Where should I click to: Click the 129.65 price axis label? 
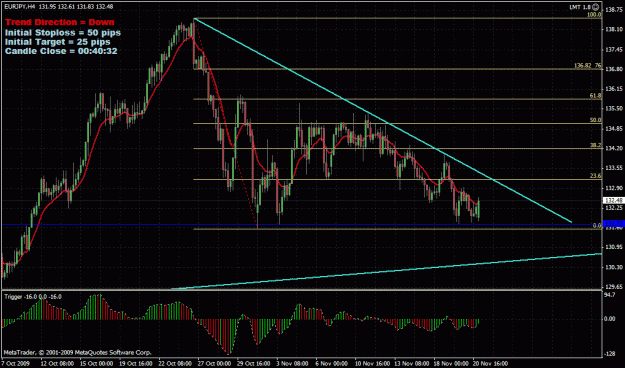(x=614, y=287)
